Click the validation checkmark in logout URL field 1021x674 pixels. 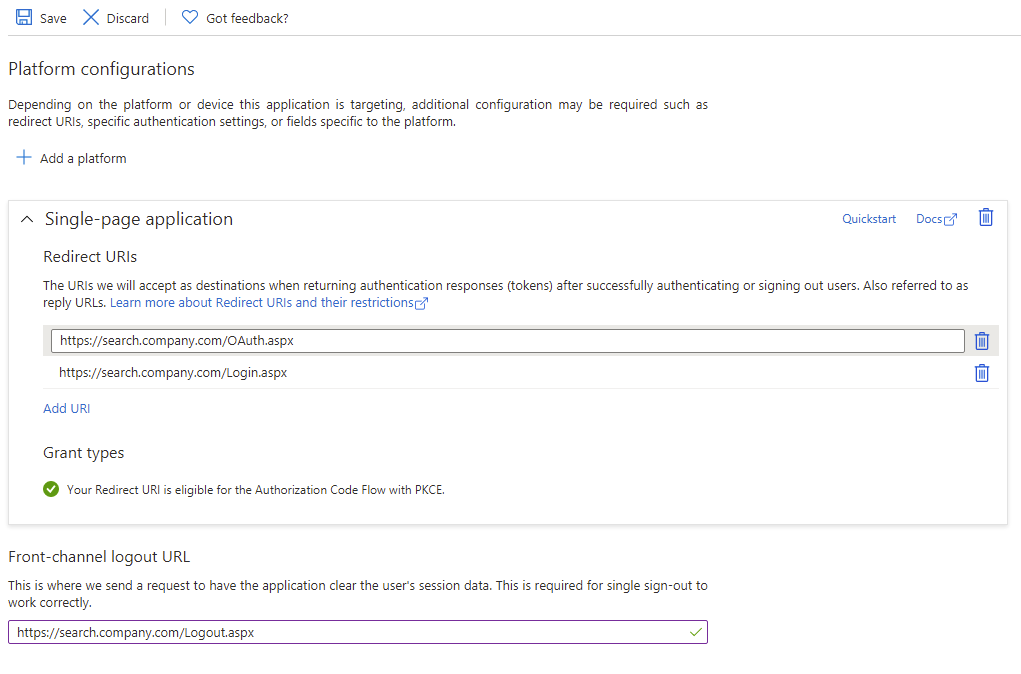695,632
